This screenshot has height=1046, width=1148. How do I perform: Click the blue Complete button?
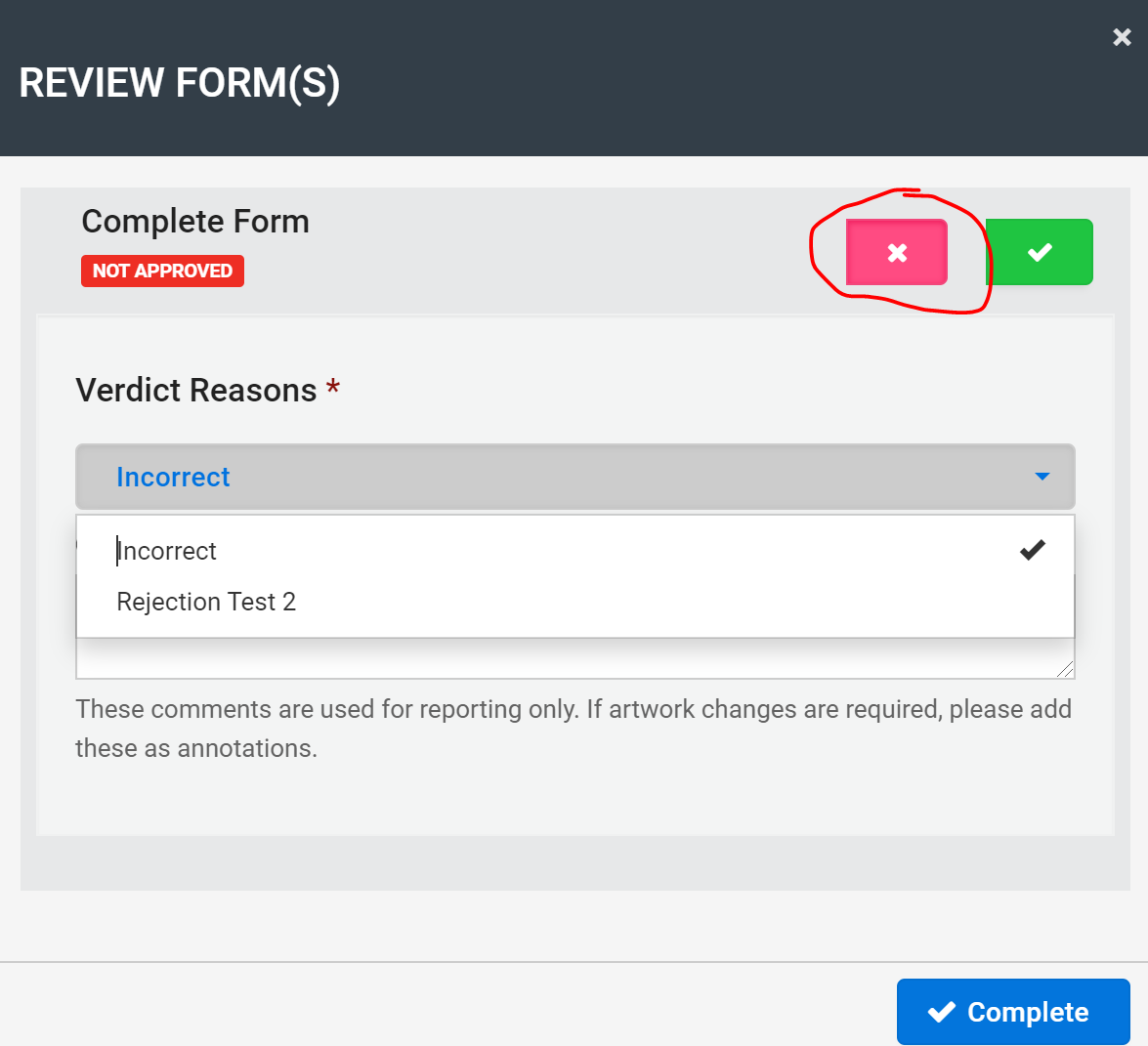1012,1012
